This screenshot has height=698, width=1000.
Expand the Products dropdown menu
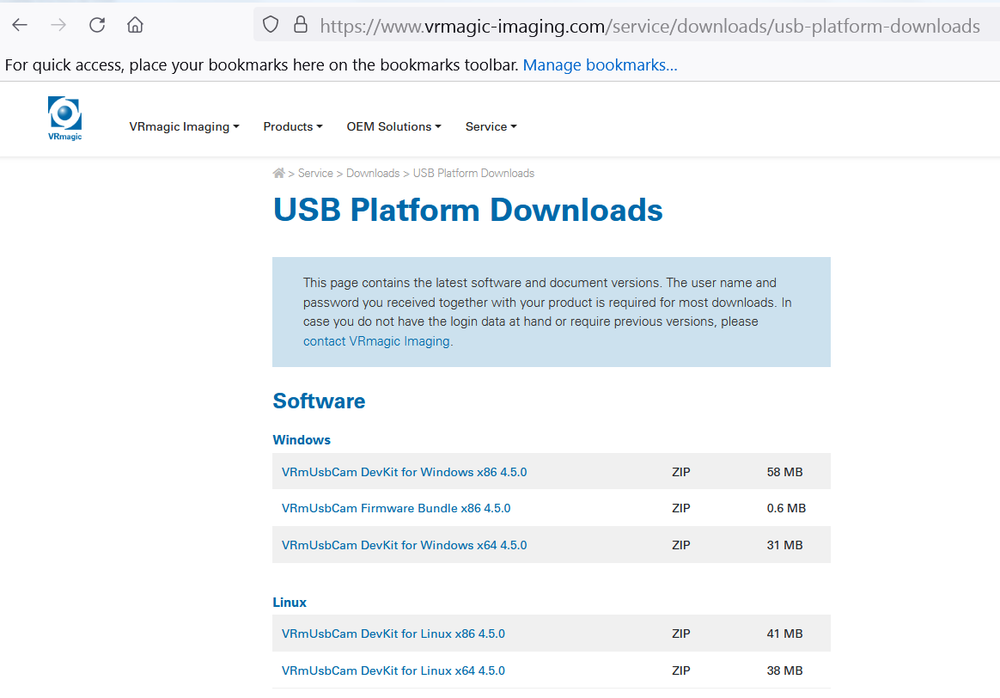[x=293, y=126]
